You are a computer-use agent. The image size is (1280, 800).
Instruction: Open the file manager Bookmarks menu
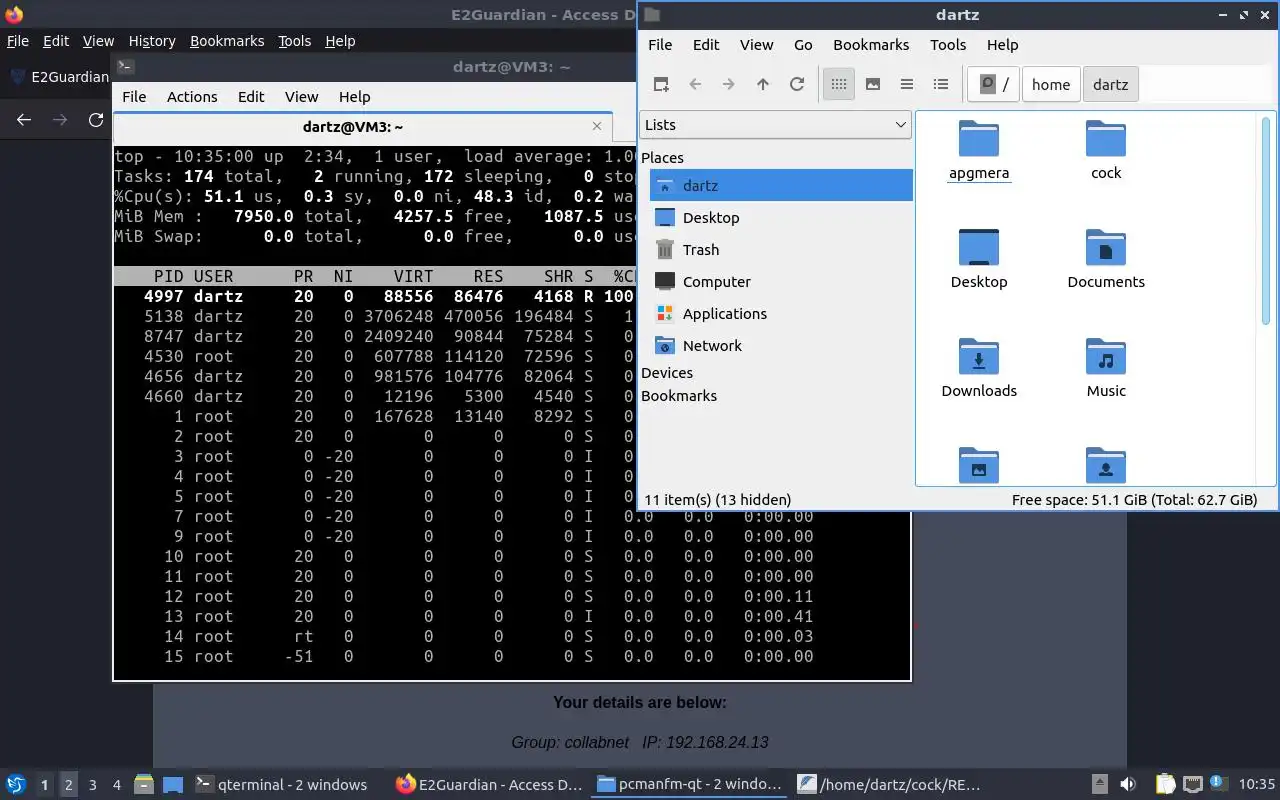[871, 45]
